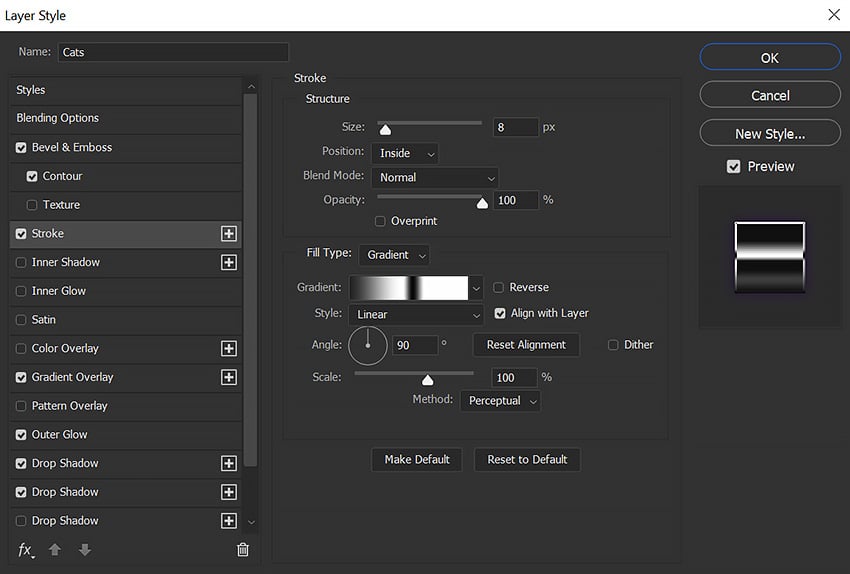The image size is (850, 574).
Task: Open the Blend Mode dropdown
Action: coord(434,178)
